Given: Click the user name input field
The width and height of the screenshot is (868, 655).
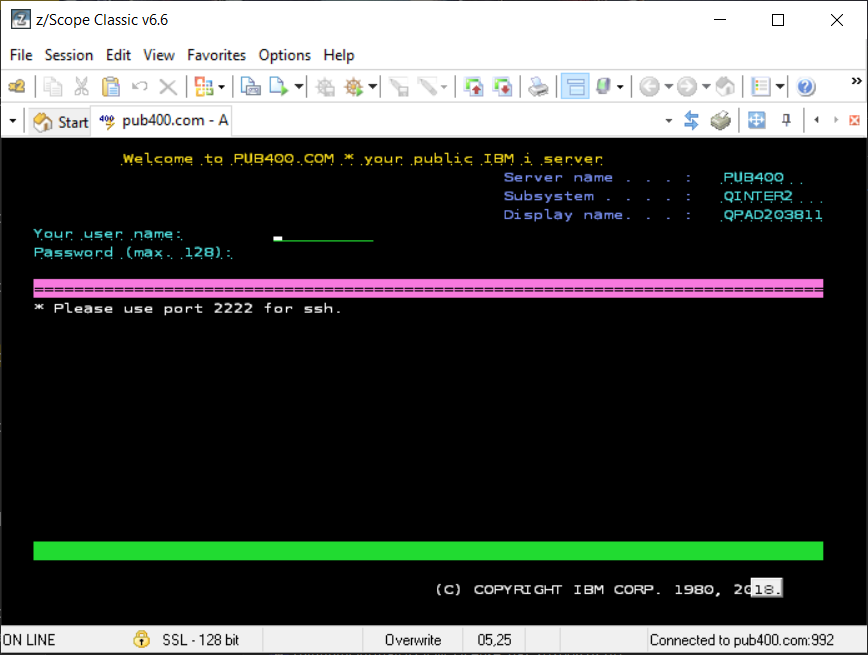Looking at the screenshot, I should coord(323,235).
